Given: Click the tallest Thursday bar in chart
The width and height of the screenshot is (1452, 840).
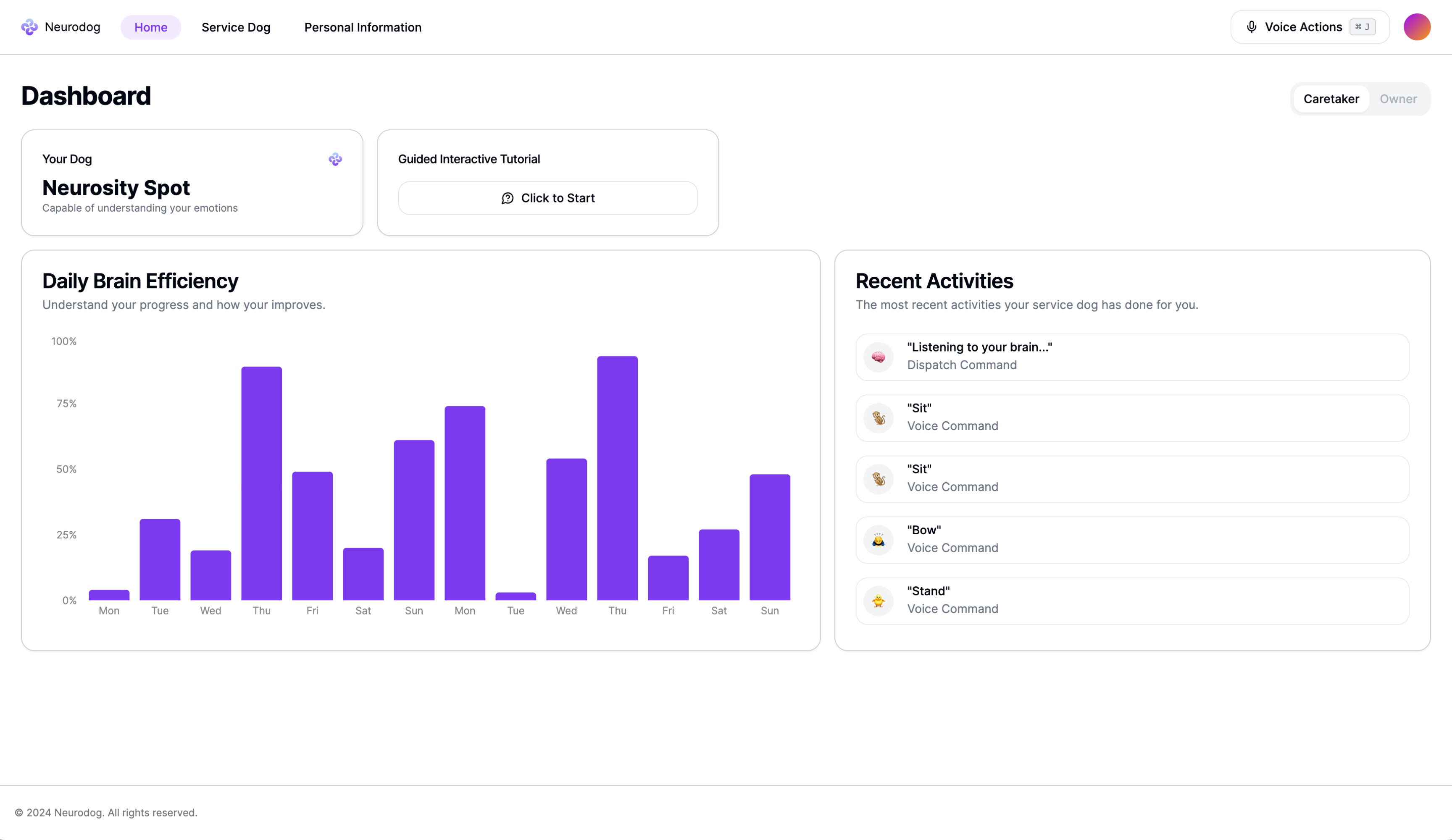Looking at the screenshot, I should 617,478.
